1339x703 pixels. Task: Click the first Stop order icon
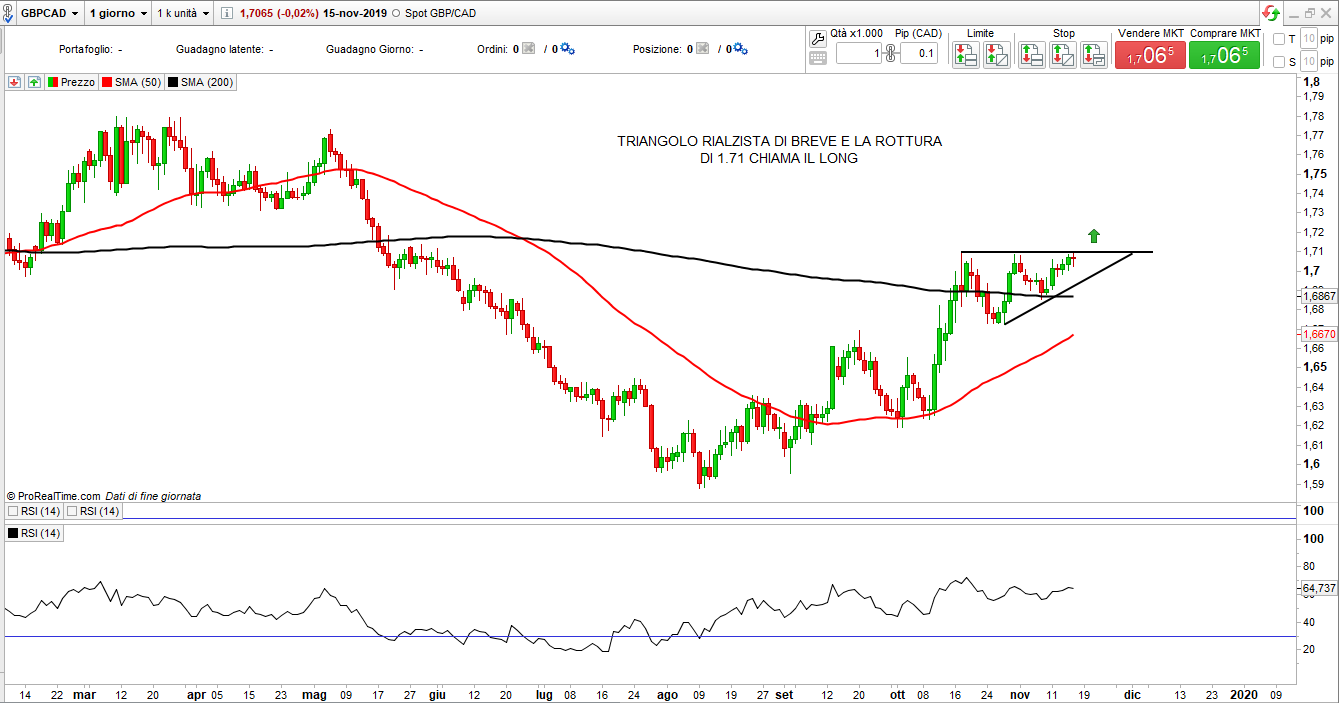click(x=1032, y=55)
